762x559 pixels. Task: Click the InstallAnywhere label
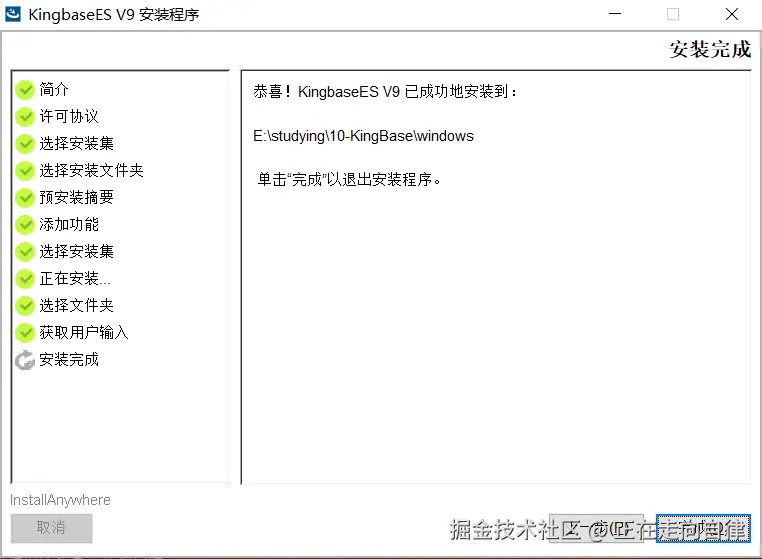[x=60, y=500]
